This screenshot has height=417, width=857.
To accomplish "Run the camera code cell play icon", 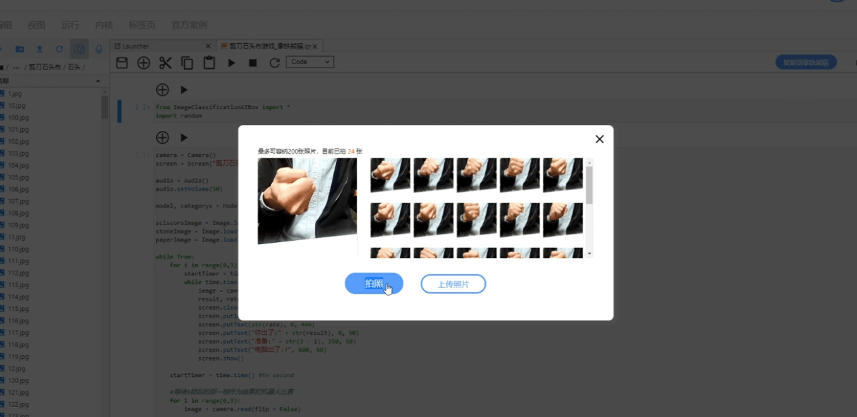I will [x=184, y=137].
